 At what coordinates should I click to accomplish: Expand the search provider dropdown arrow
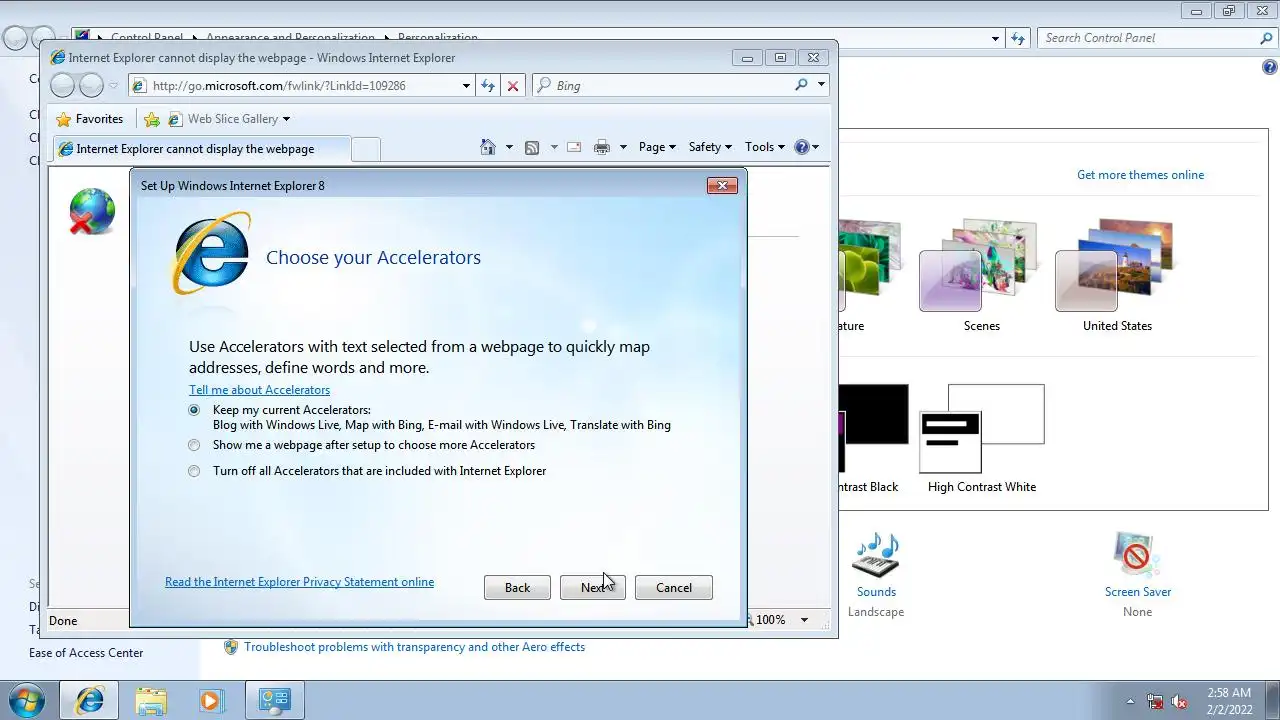tap(821, 85)
